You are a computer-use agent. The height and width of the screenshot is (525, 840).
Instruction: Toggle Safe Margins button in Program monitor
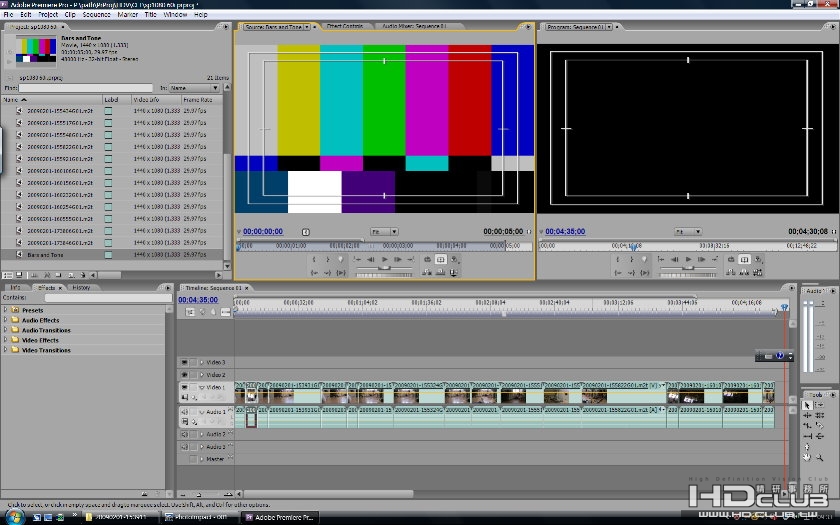click(744, 259)
